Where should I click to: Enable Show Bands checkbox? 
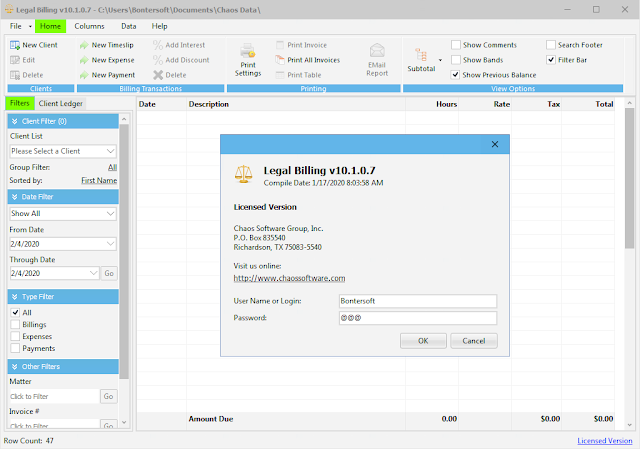click(x=456, y=60)
